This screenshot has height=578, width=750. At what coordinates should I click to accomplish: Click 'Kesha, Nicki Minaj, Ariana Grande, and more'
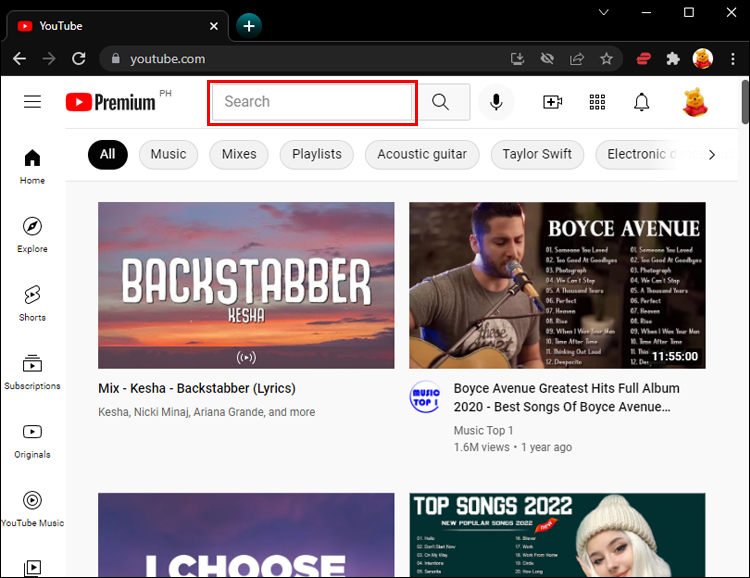(x=207, y=412)
